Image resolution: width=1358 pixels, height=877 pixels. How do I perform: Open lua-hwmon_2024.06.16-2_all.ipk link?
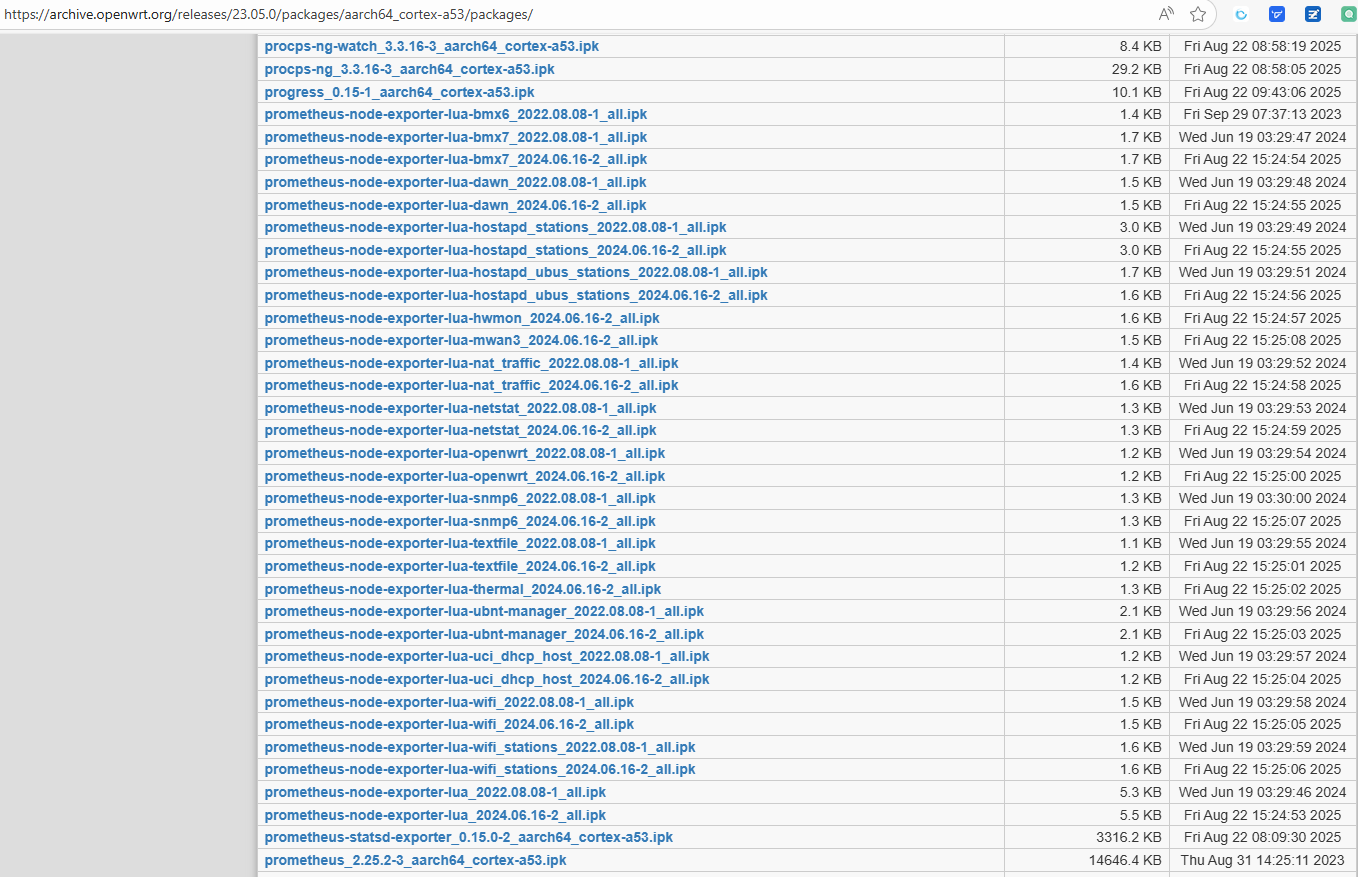point(462,318)
